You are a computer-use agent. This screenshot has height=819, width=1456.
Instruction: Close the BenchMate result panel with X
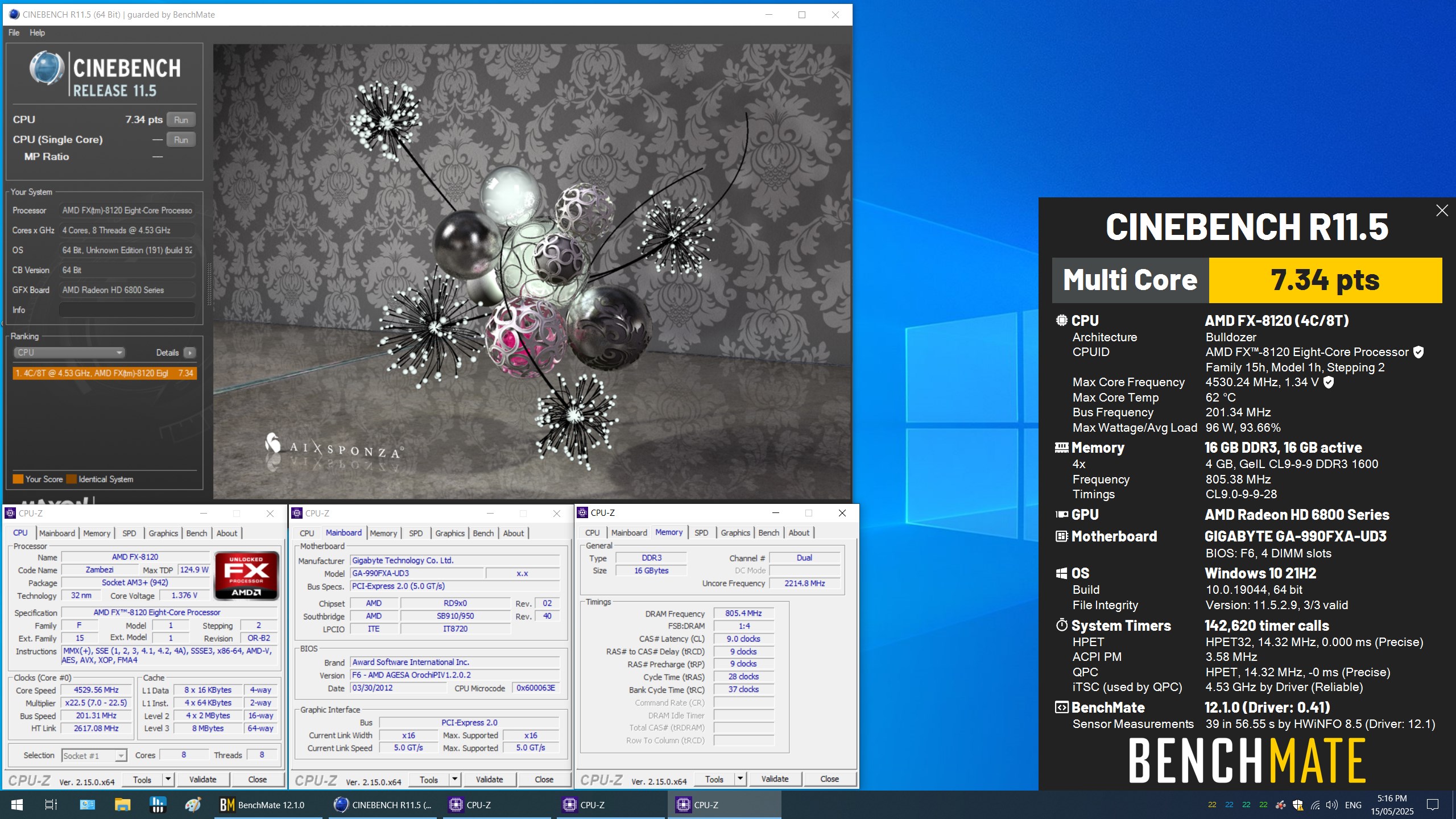pyautogui.click(x=1442, y=211)
